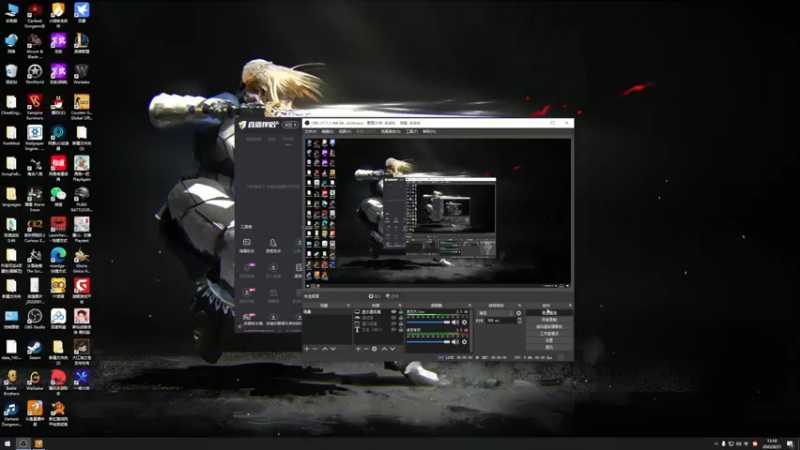Open the 工具(T) menu in OBS
Image resolution: width=800 pixels, height=450 pixels.
point(412,132)
